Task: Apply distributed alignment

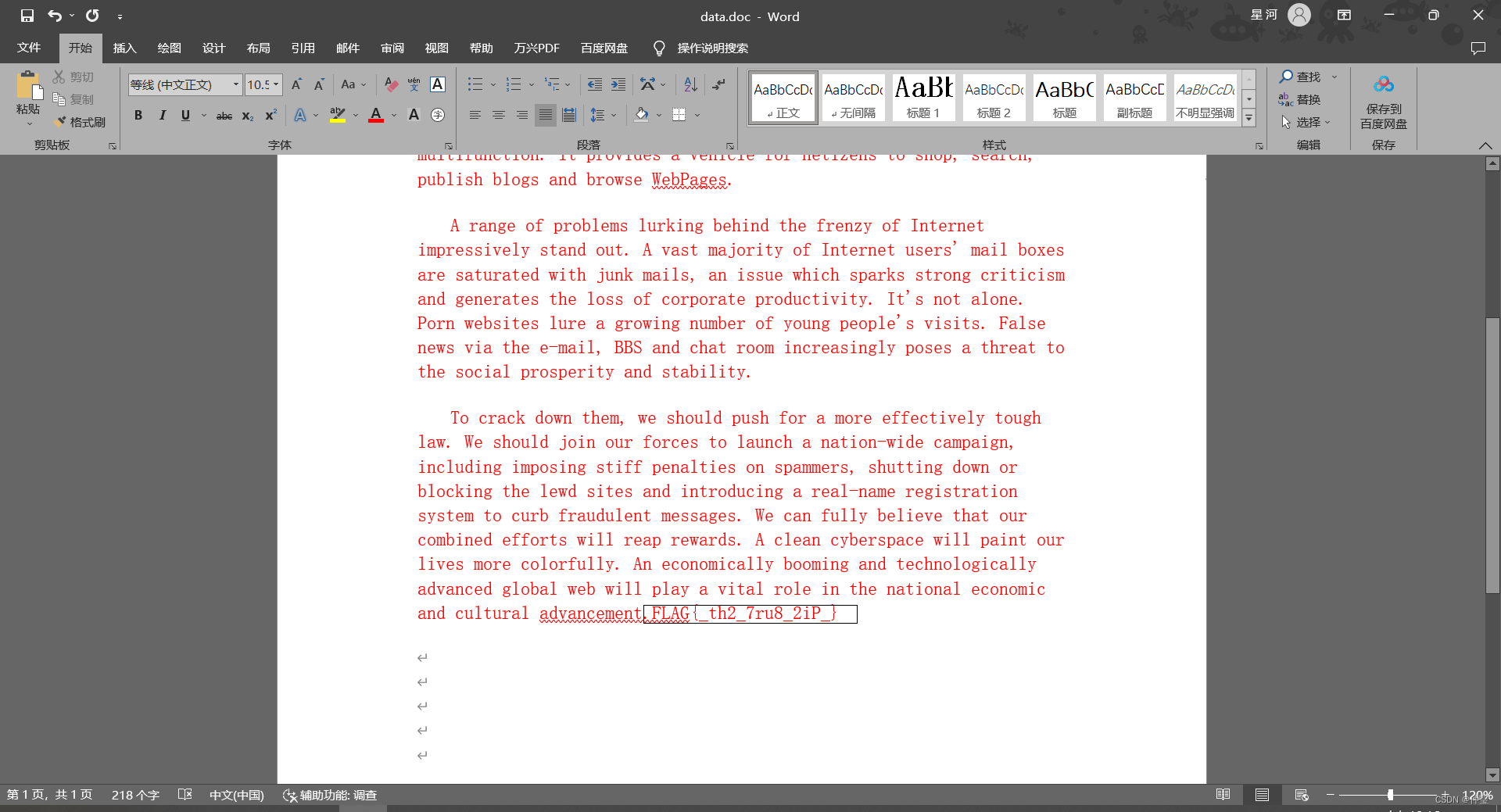Action: pos(569,115)
